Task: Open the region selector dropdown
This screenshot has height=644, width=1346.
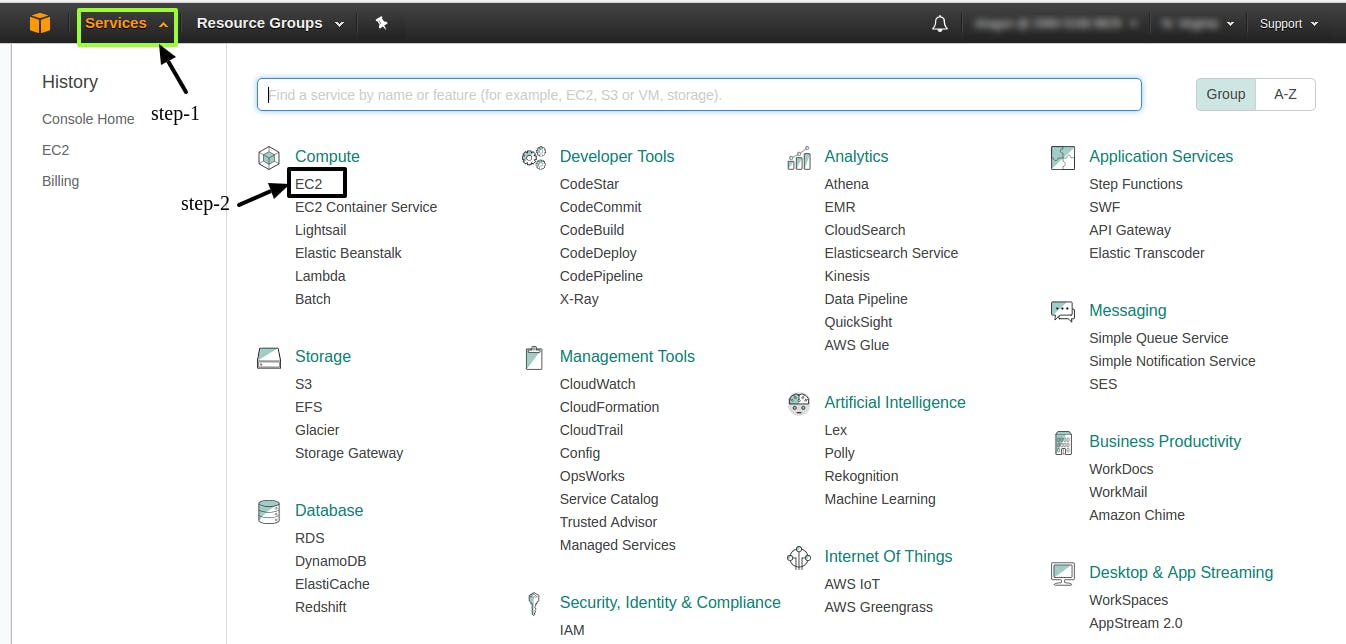Action: pos(1197,22)
